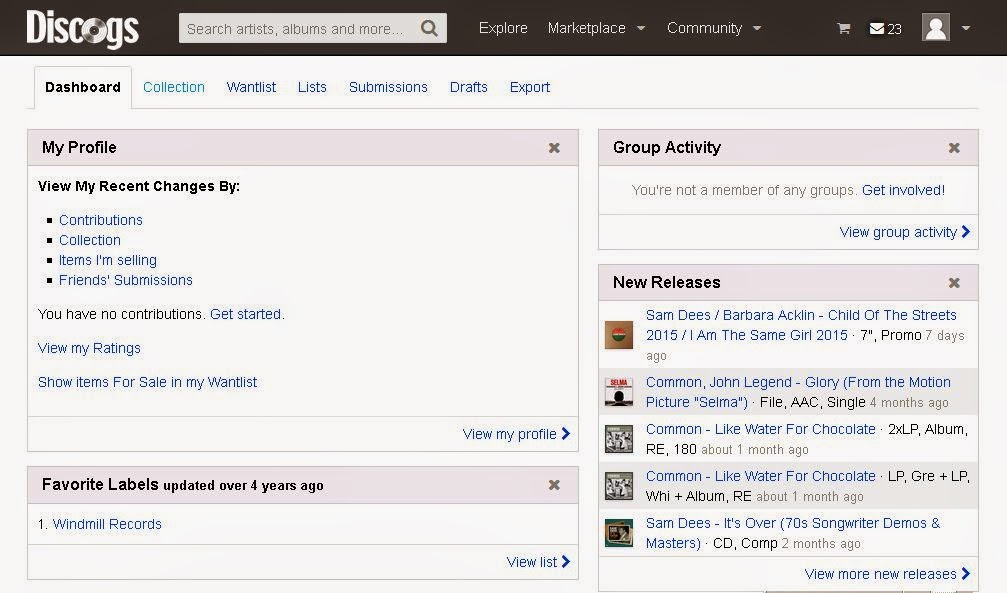Show items For Sale in my Wantlist
Screen dimensions: 1007x593
[x=148, y=382]
